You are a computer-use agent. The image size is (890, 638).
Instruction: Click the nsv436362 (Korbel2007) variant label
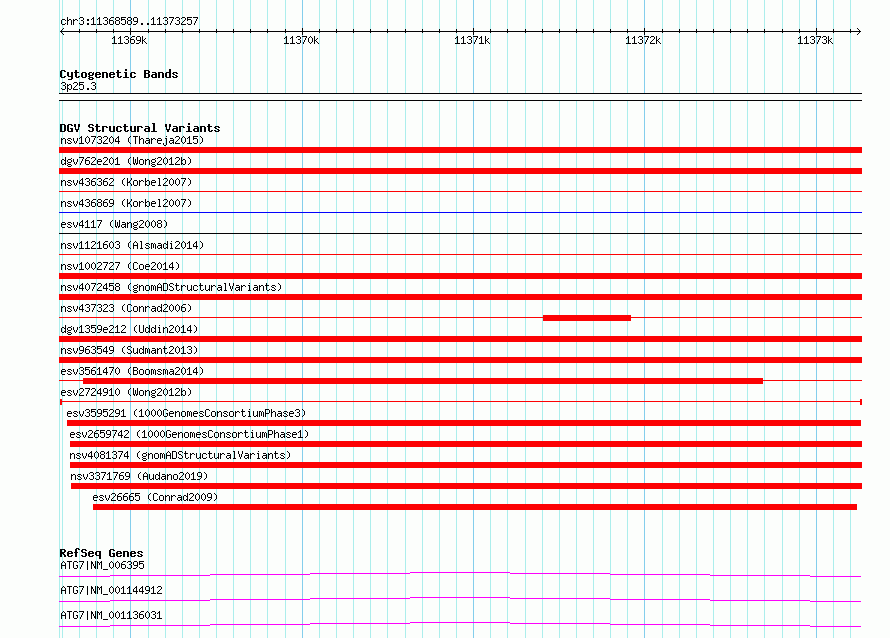point(125,182)
